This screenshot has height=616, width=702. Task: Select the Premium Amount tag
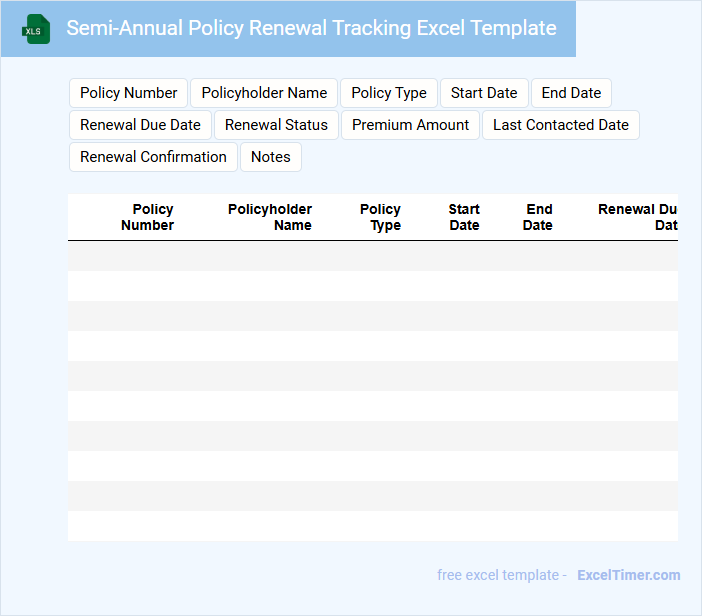coord(410,125)
